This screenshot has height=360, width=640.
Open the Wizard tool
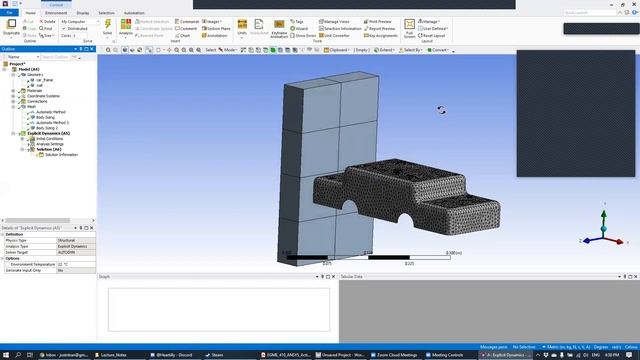[x=299, y=29]
